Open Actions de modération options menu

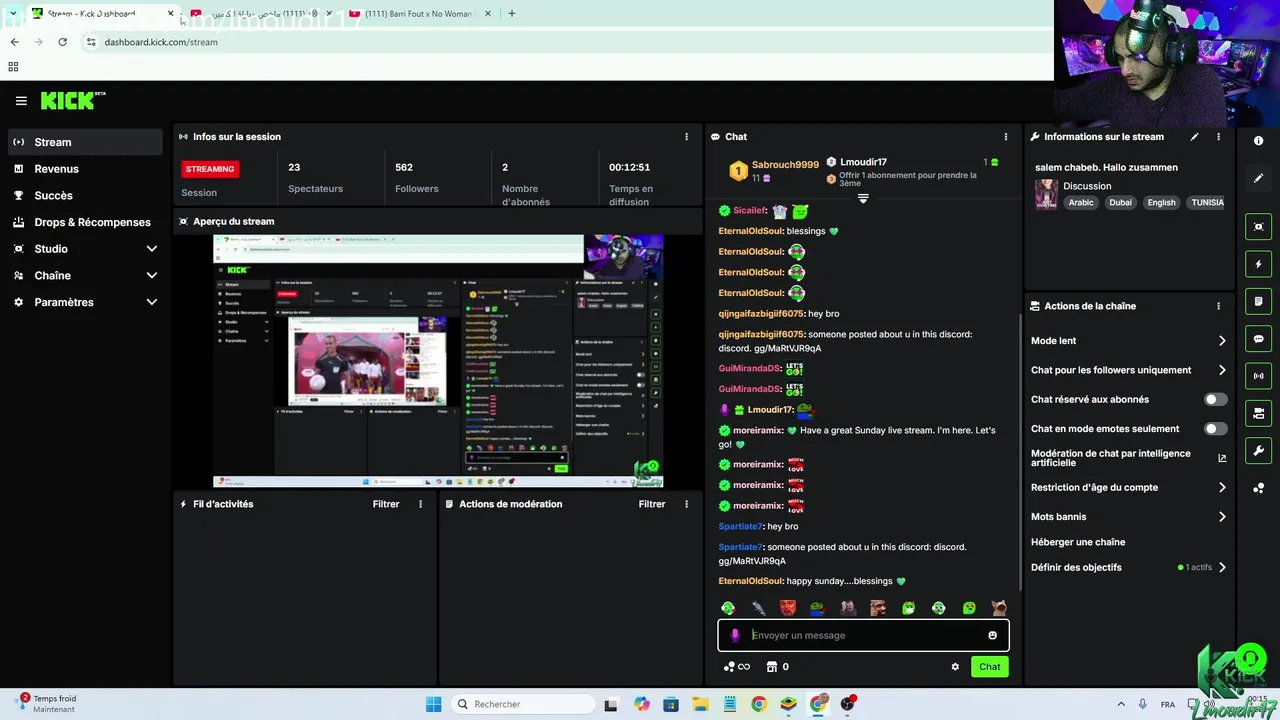coord(686,504)
